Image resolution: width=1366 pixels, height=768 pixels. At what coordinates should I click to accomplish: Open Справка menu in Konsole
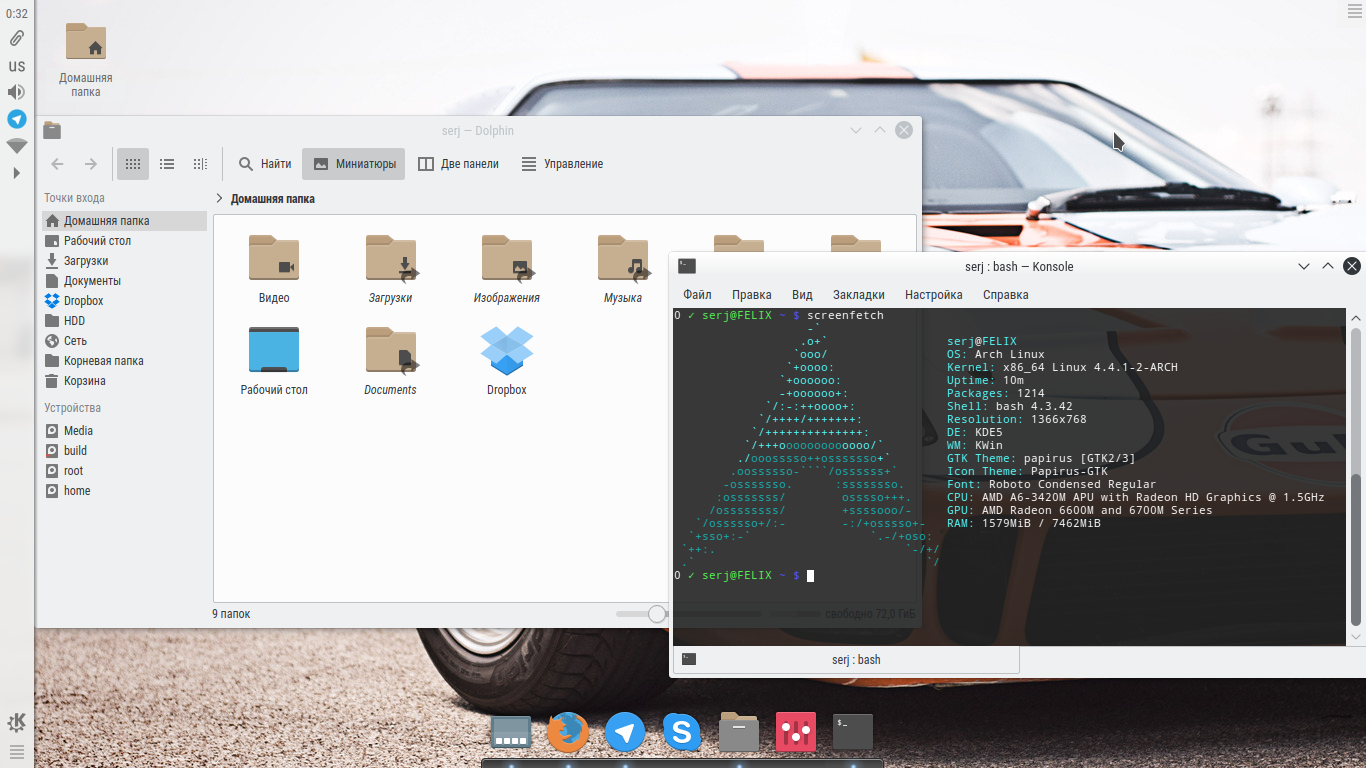(x=1005, y=295)
